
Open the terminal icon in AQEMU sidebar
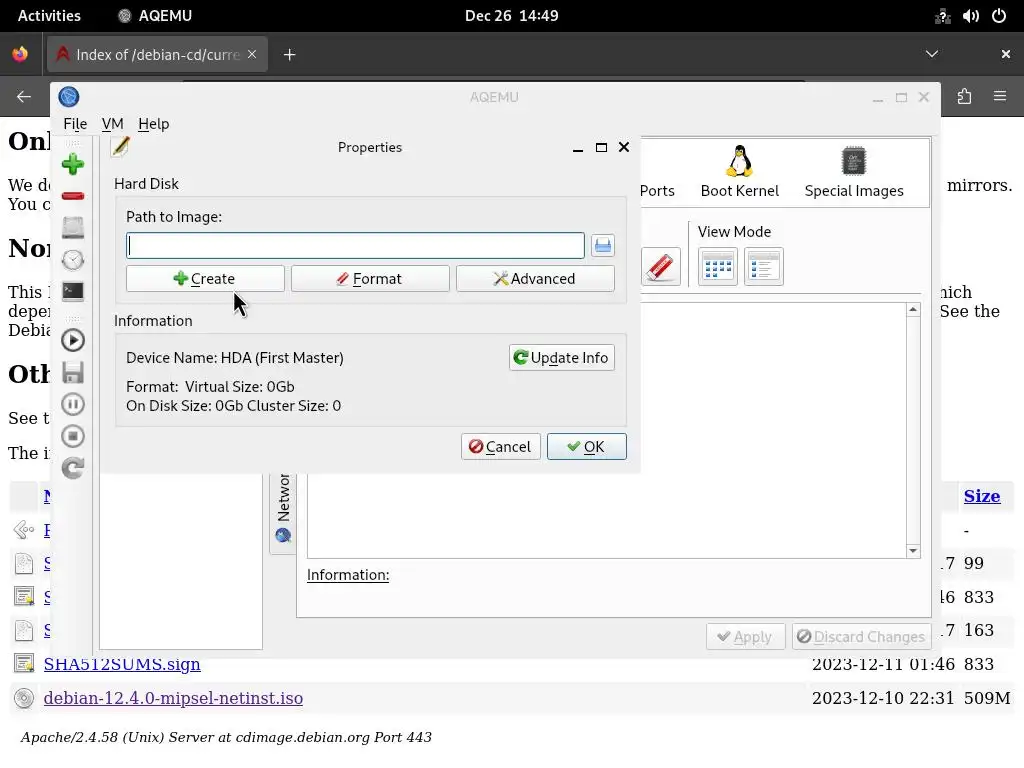(72, 291)
